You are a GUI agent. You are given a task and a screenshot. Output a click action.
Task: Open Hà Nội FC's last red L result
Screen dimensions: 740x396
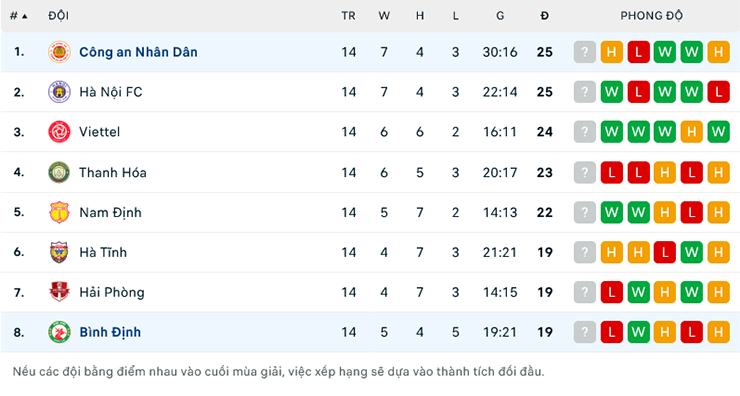[x=718, y=92]
